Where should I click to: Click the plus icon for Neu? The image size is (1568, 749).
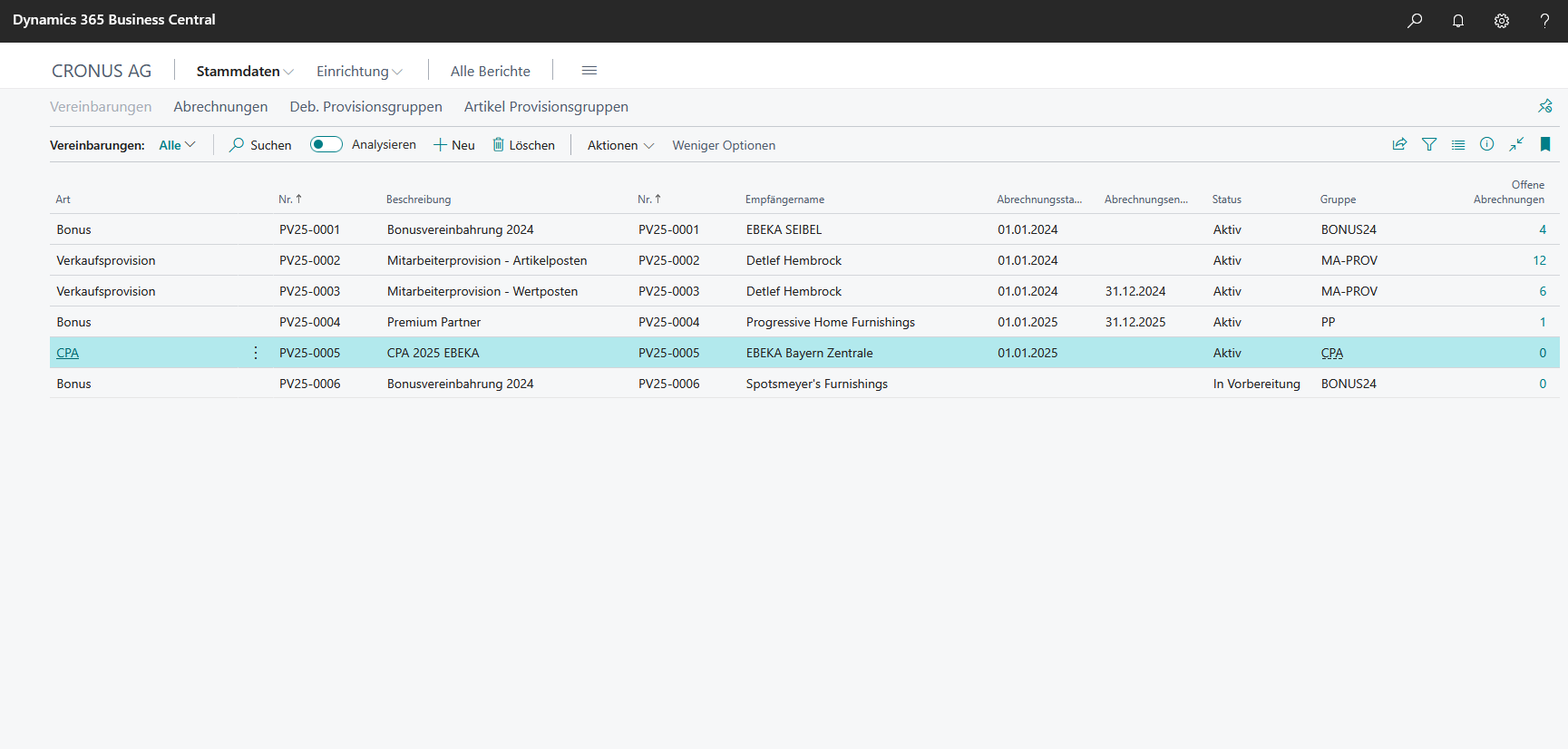pyautogui.click(x=440, y=145)
